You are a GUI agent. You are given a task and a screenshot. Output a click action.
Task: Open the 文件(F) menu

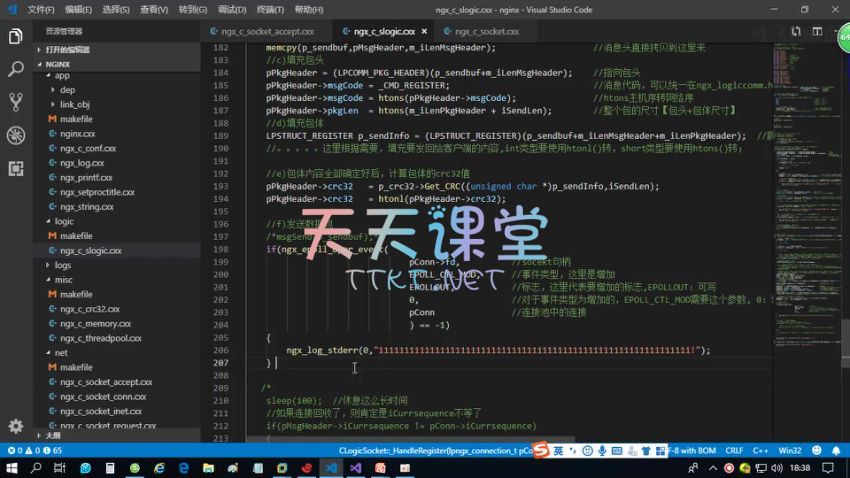(41, 9)
